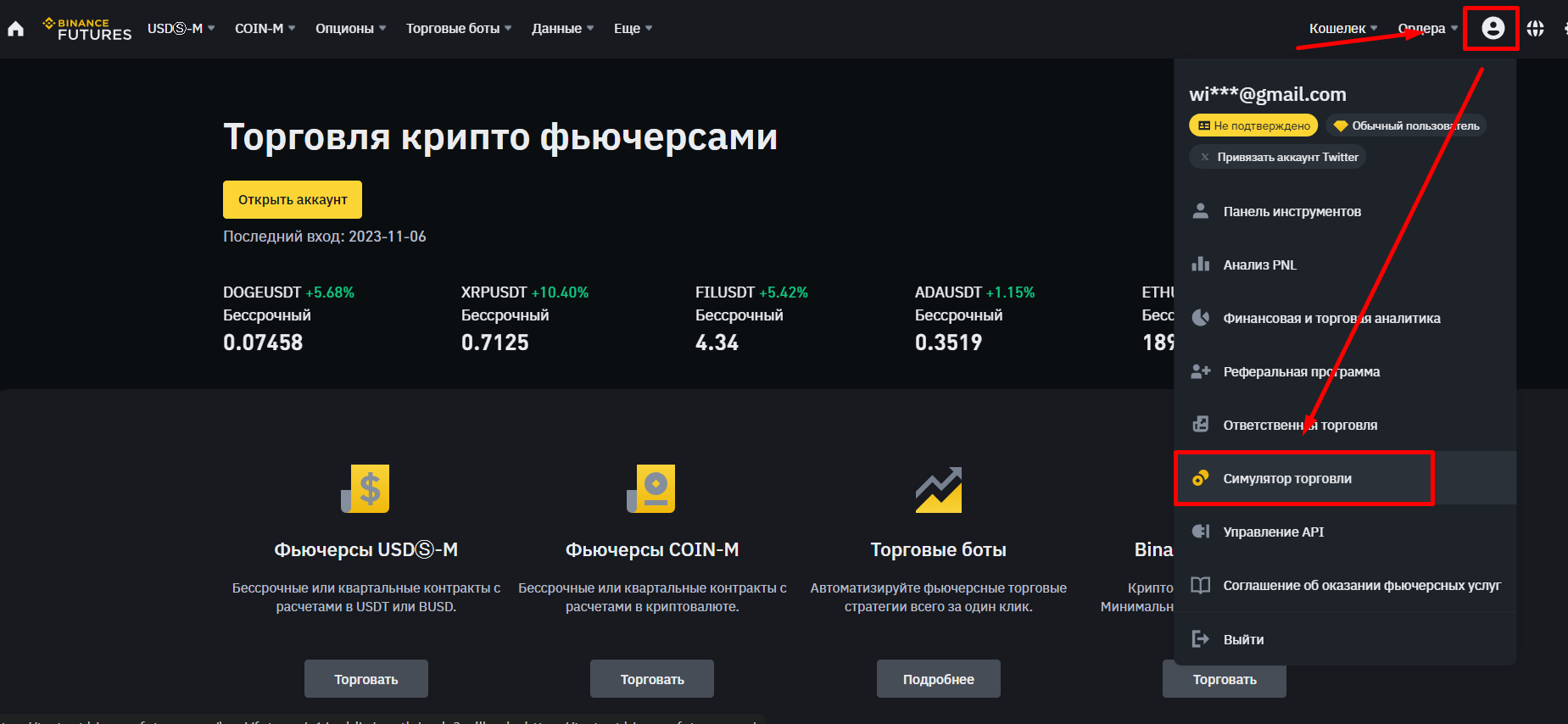Screen dimensions: 1568x724
Task: Select Анализ PNL menu entry
Action: tap(1345, 265)
